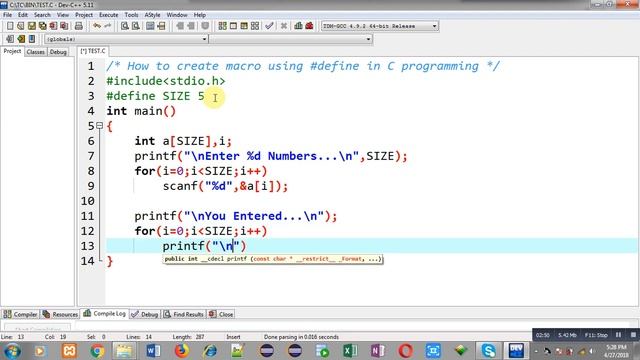Image resolution: width=640 pixels, height=360 pixels.
Task: Select the TEST.C editor tab
Action: pyautogui.click(x=93, y=51)
